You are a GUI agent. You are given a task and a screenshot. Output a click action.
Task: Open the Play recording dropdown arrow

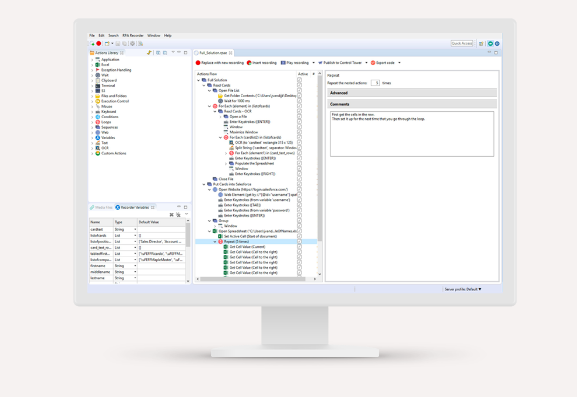[314, 63]
